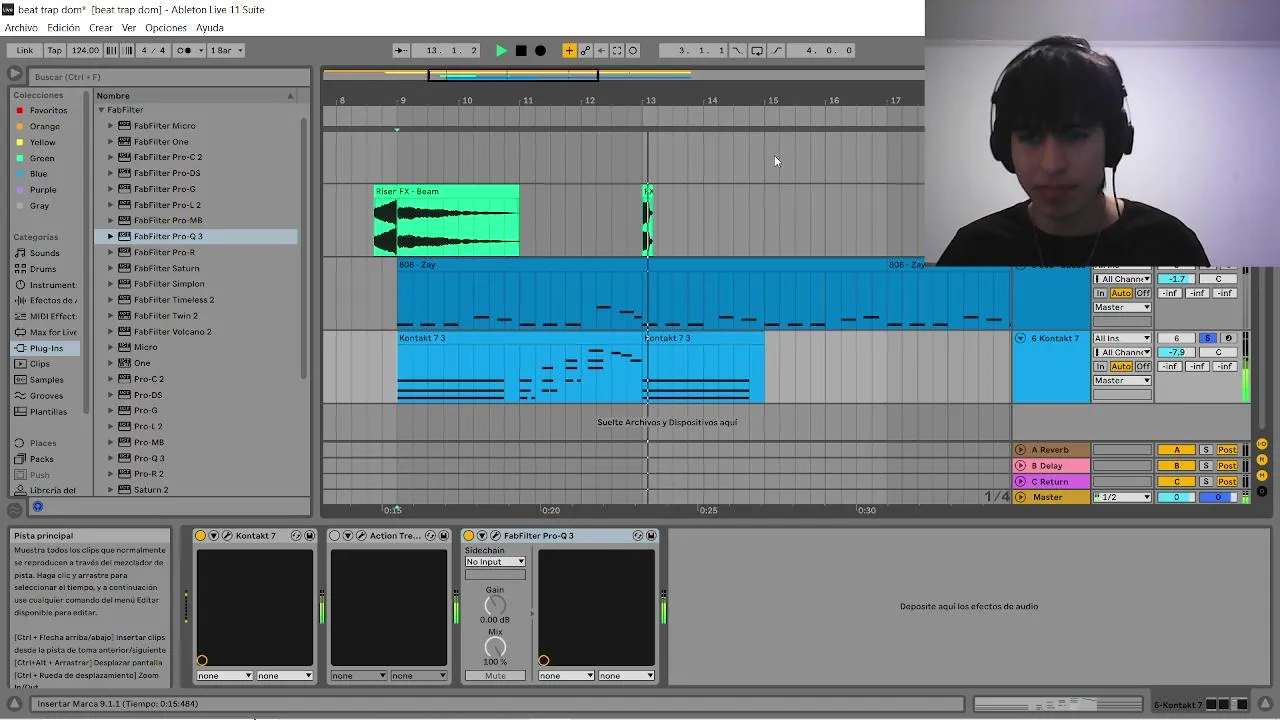Open the 1 Bar quantization dropdown

226,50
